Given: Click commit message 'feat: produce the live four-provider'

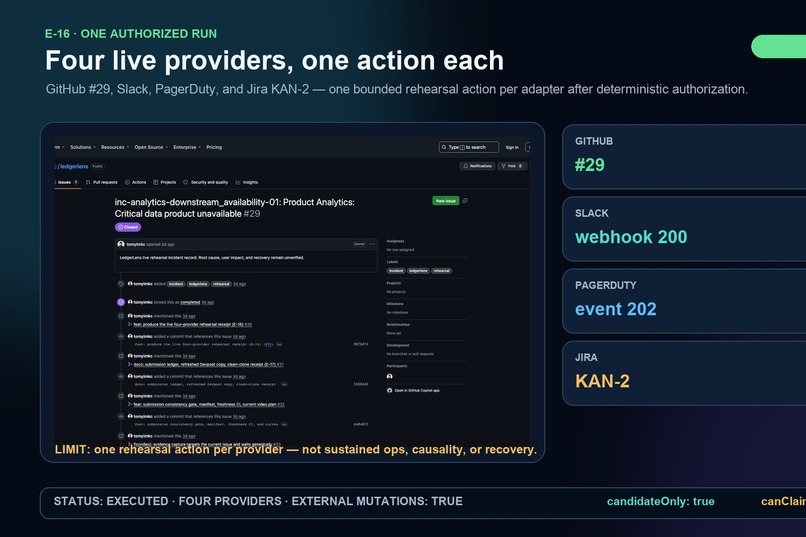Looking at the screenshot, I should (198, 344).
